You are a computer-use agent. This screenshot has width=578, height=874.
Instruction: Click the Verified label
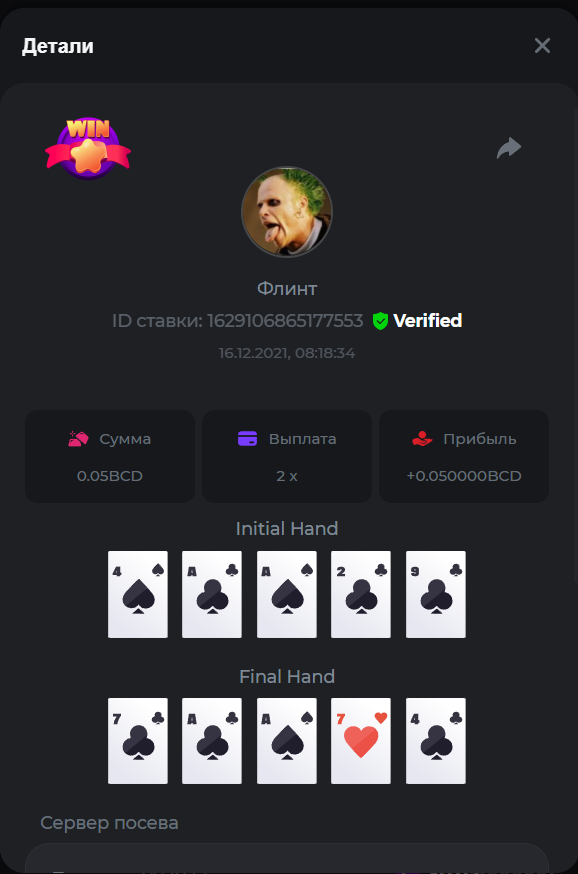point(428,321)
